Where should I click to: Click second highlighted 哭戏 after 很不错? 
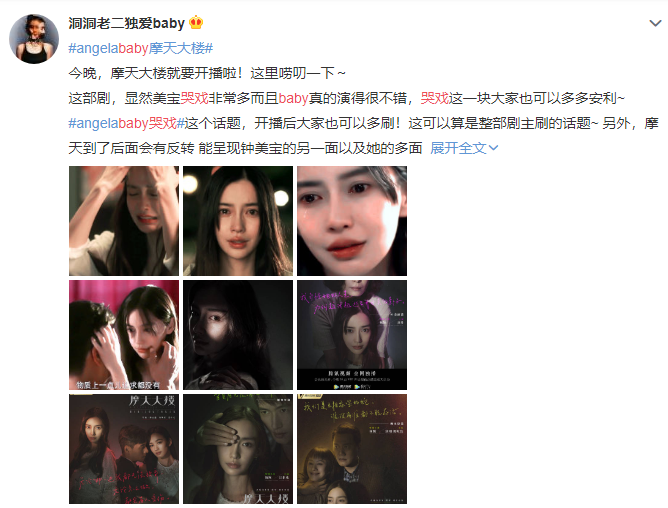click(x=435, y=98)
